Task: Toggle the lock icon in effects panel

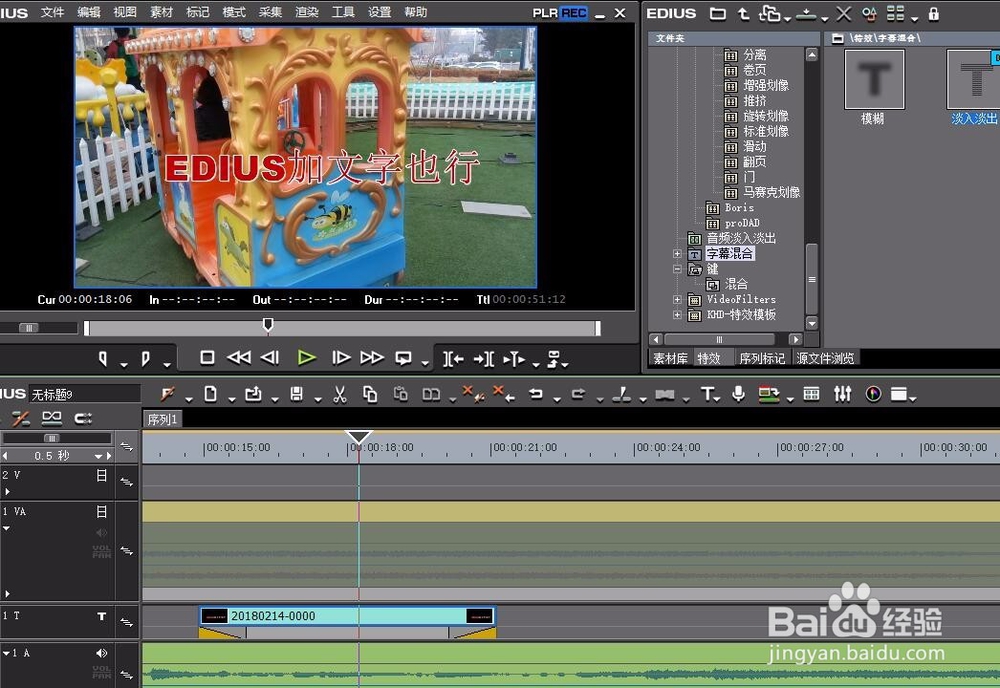Action: click(934, 13)
